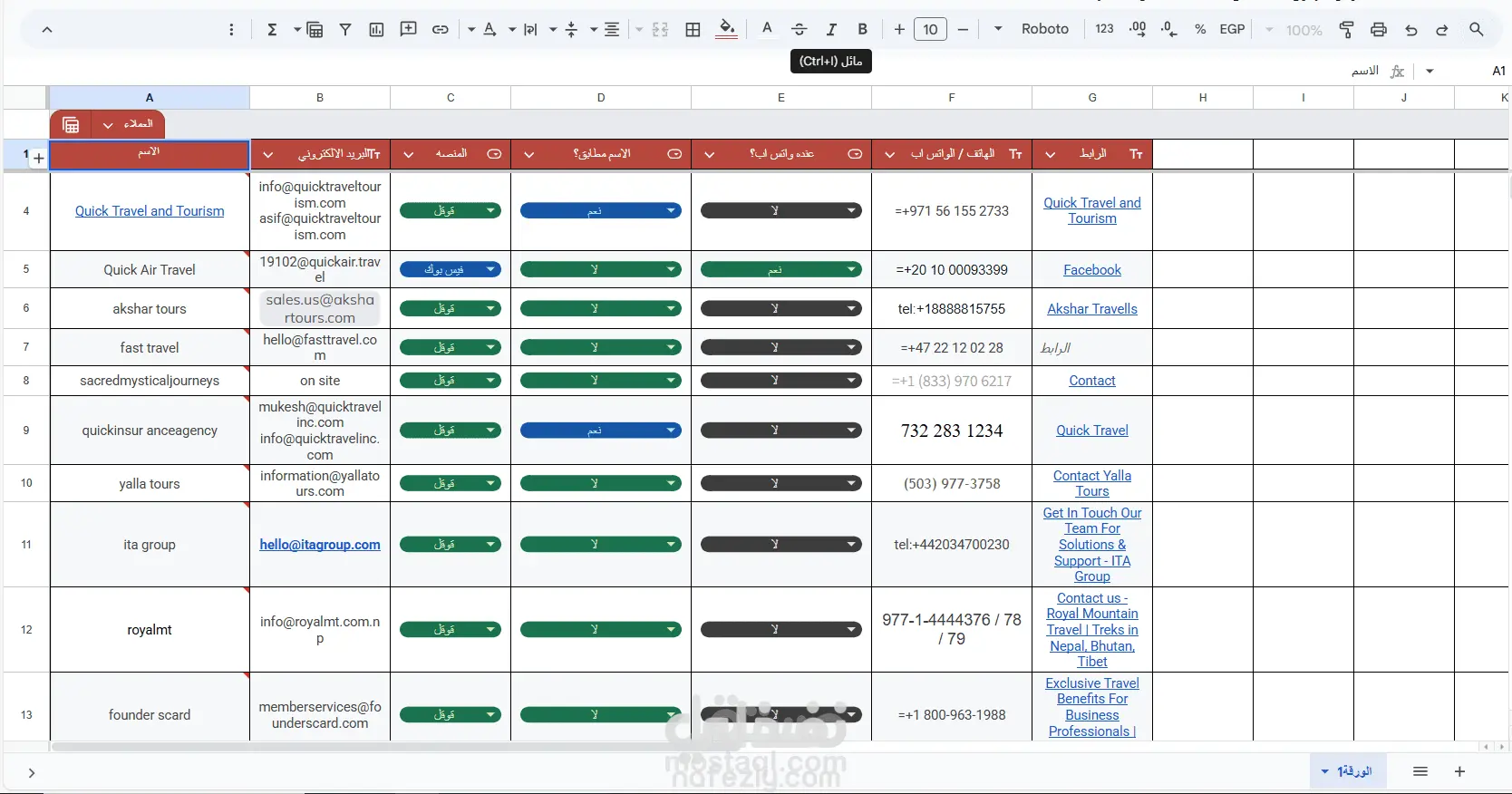Toggle bold text formatting
The image size is (1512, 794).
point(863,30)
